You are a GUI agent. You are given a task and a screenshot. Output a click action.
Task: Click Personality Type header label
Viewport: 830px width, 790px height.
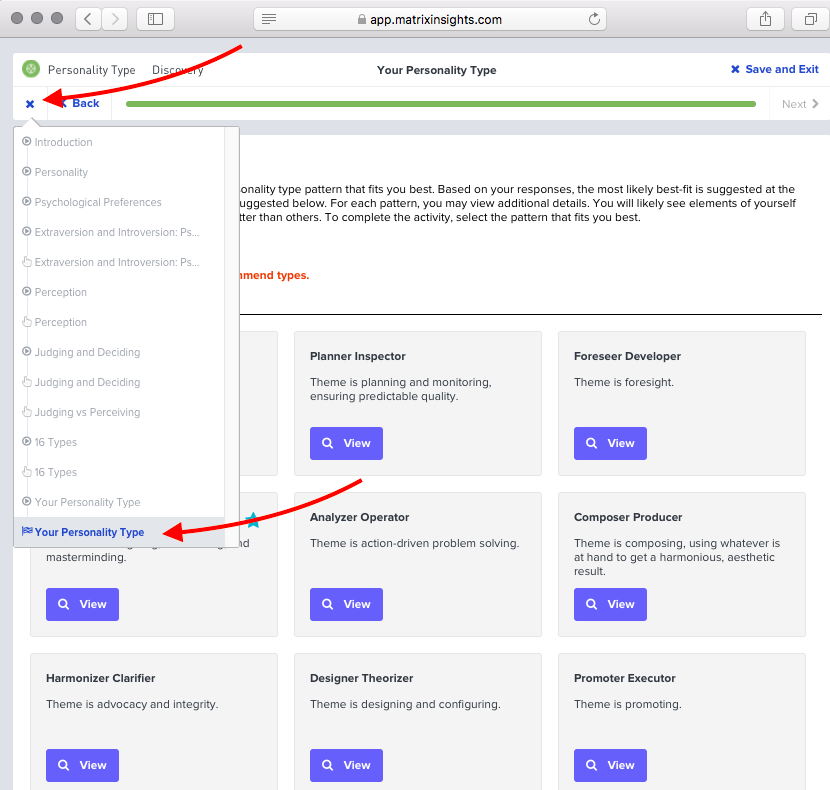pos(92,70)
